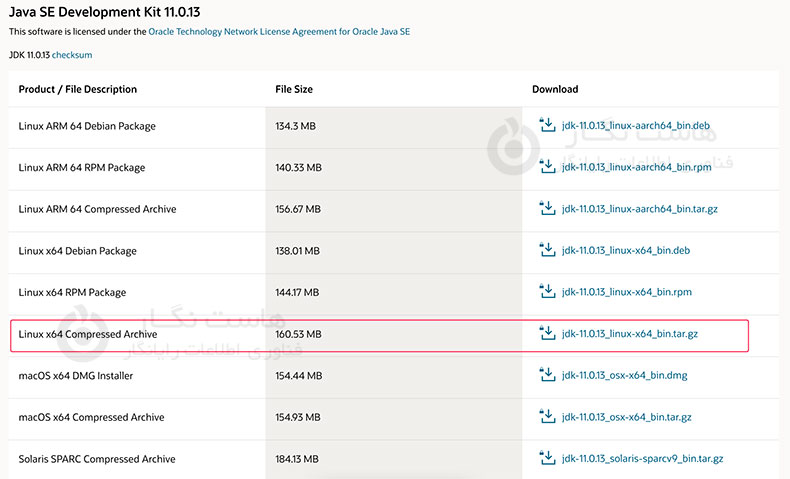
Task: Click download icon for osx-x64 dmg installer
Action: click(546, 375)
